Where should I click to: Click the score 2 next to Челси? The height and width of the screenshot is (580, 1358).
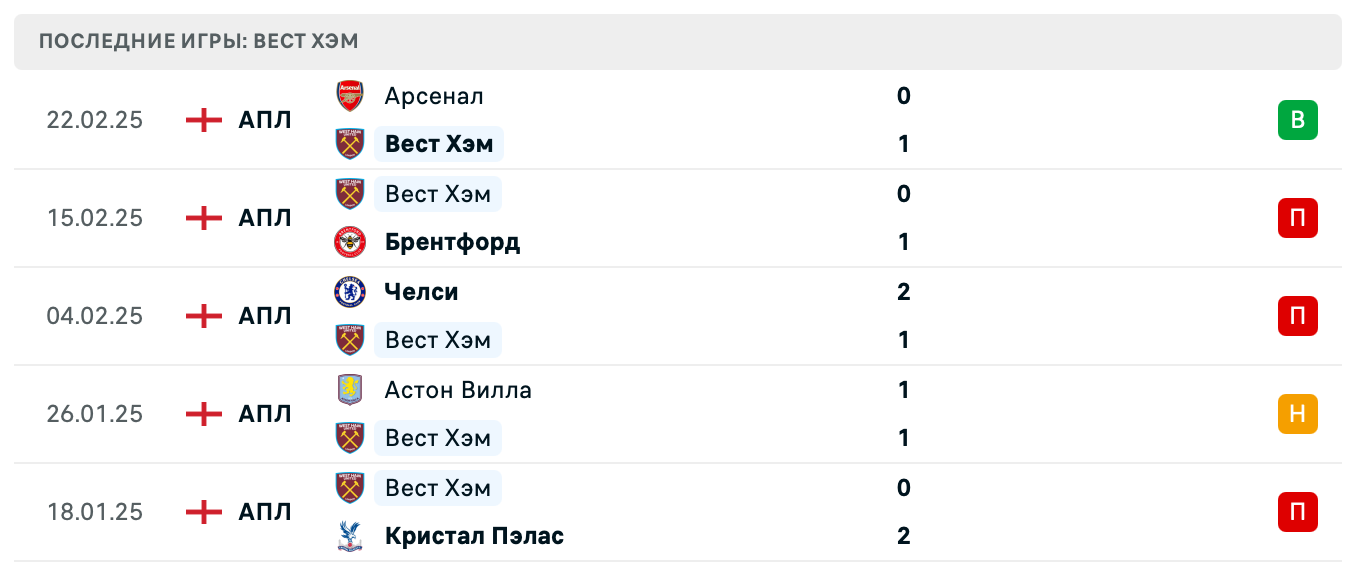coord(903,292)
